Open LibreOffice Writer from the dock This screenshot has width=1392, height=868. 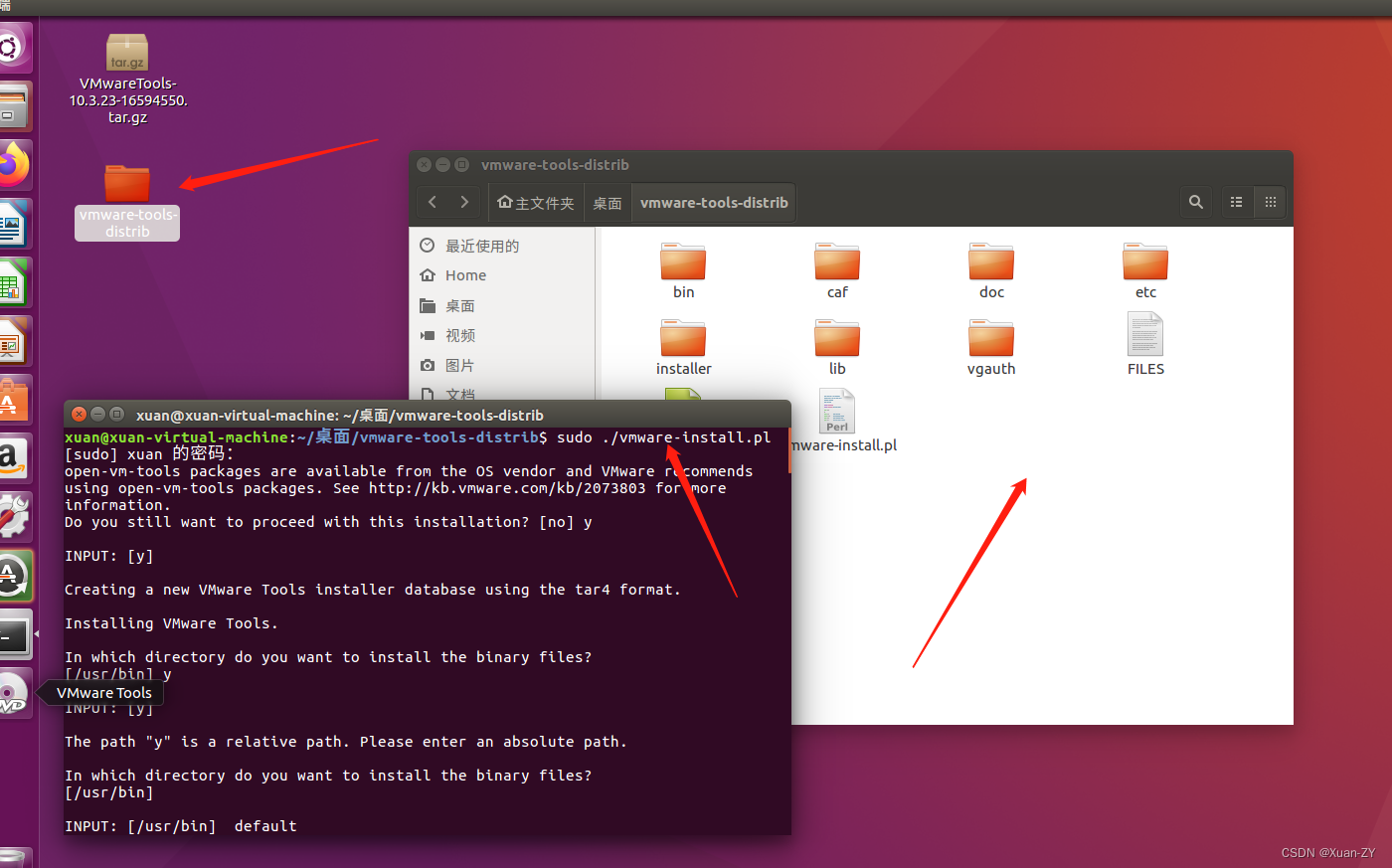coord(14,224)
